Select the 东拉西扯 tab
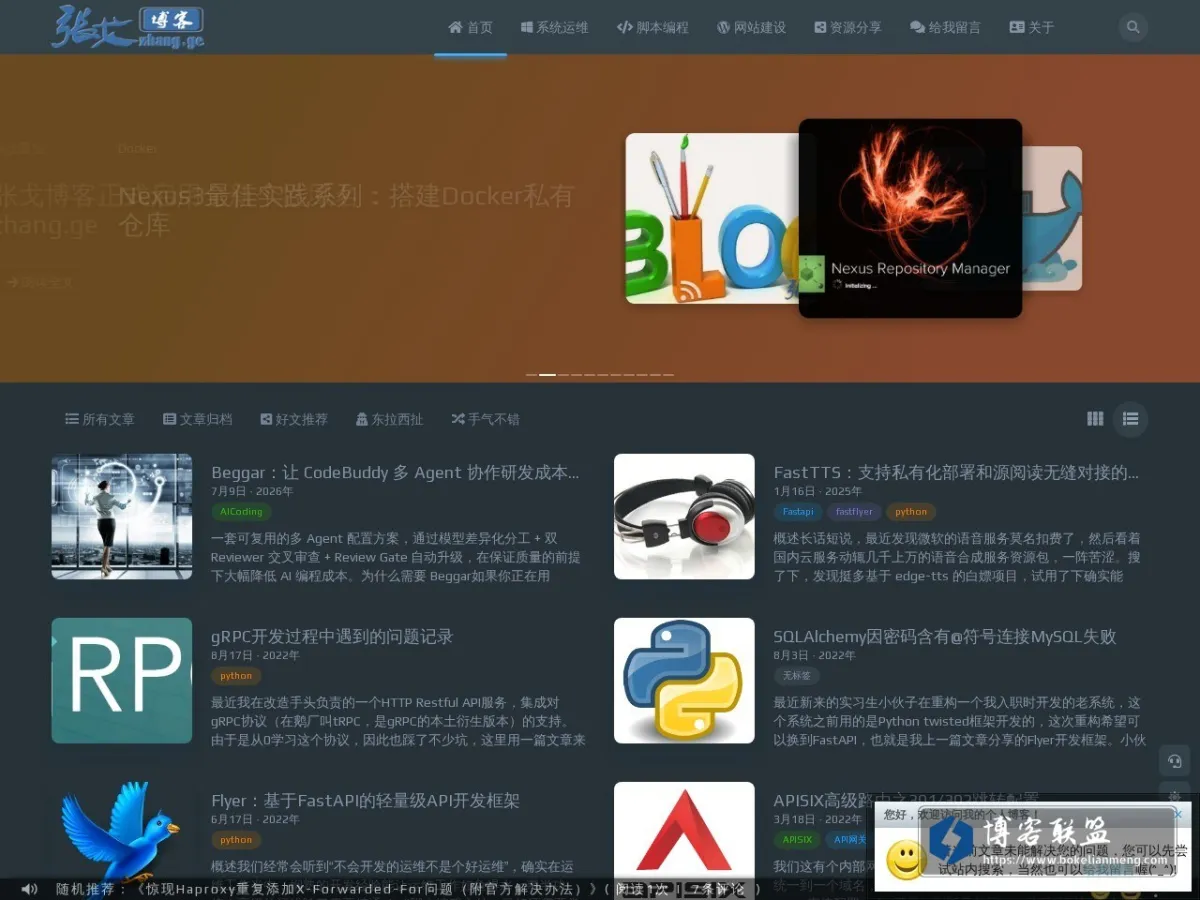The height and width of the screenshot is (900, 1200). pyautogui.click(x=389, y=419)
